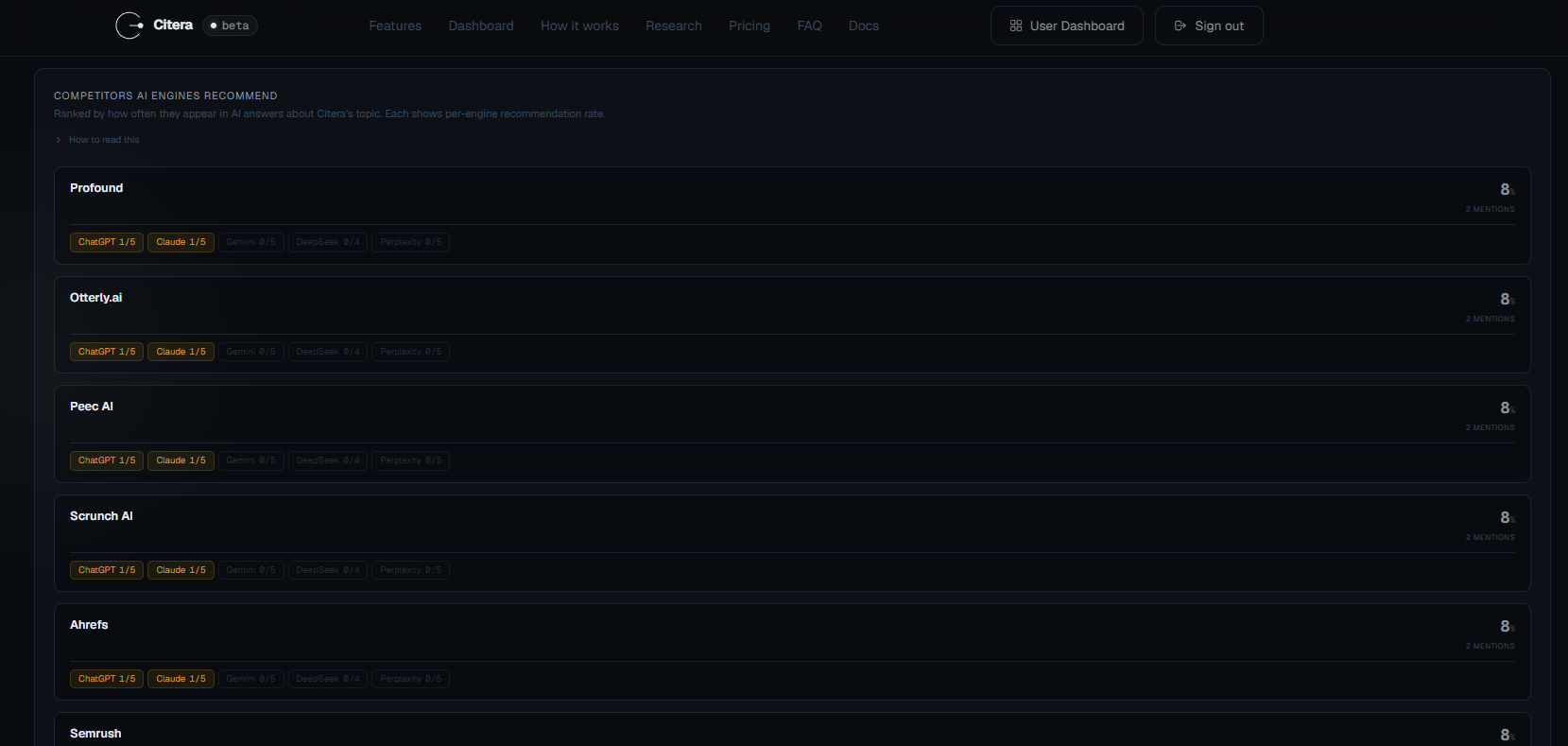Open the How it works page
The height and width of the screenshot is (746, 1568).
coord(579,26)
